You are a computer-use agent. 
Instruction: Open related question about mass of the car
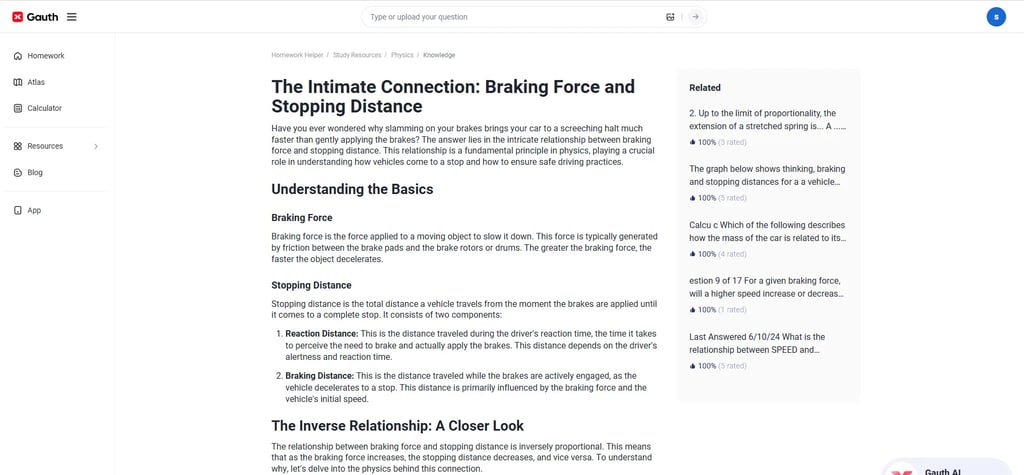pyautogui.click(x=768, y=231)
